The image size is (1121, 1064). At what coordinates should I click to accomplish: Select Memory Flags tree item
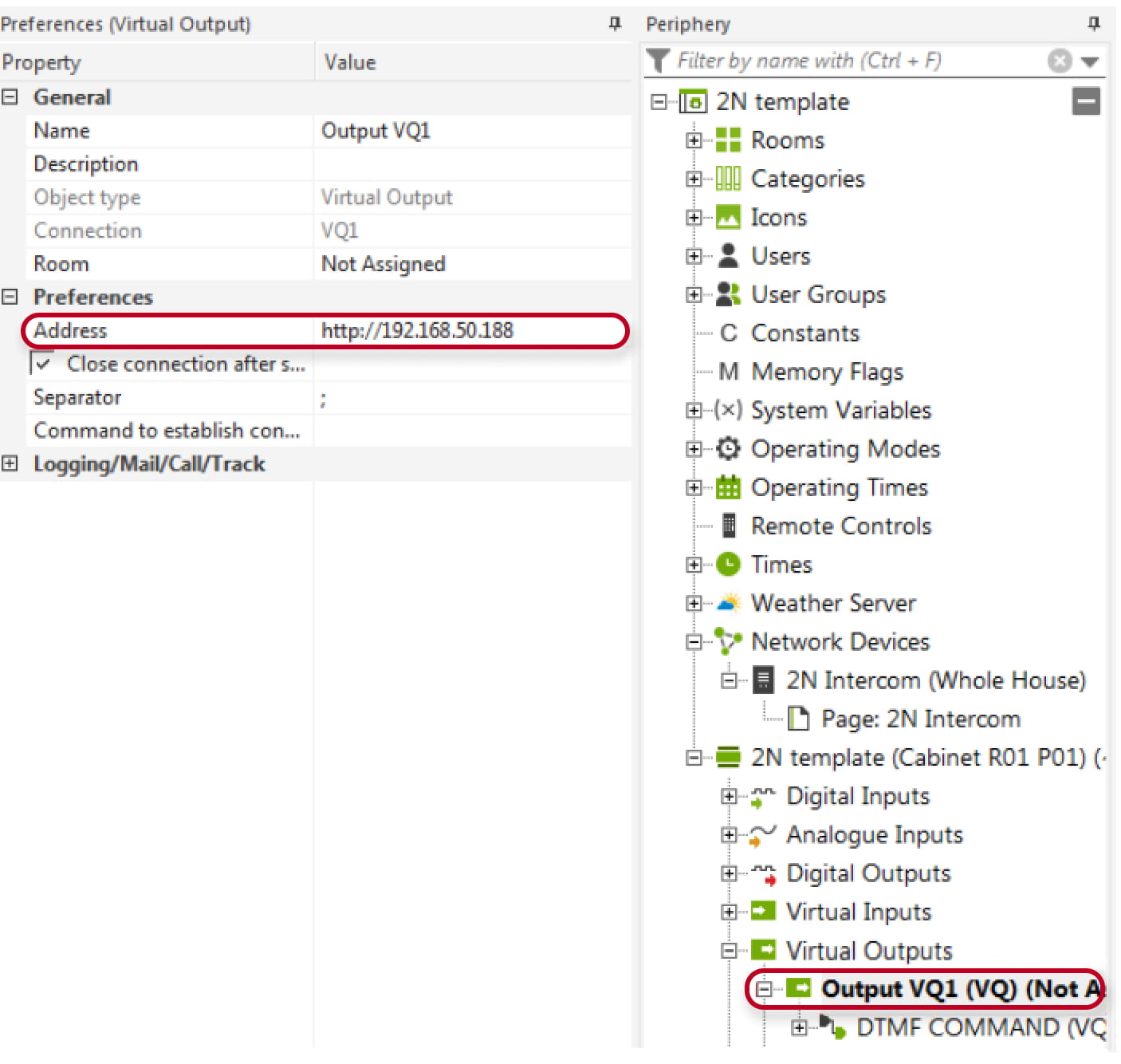pos(827,372)
